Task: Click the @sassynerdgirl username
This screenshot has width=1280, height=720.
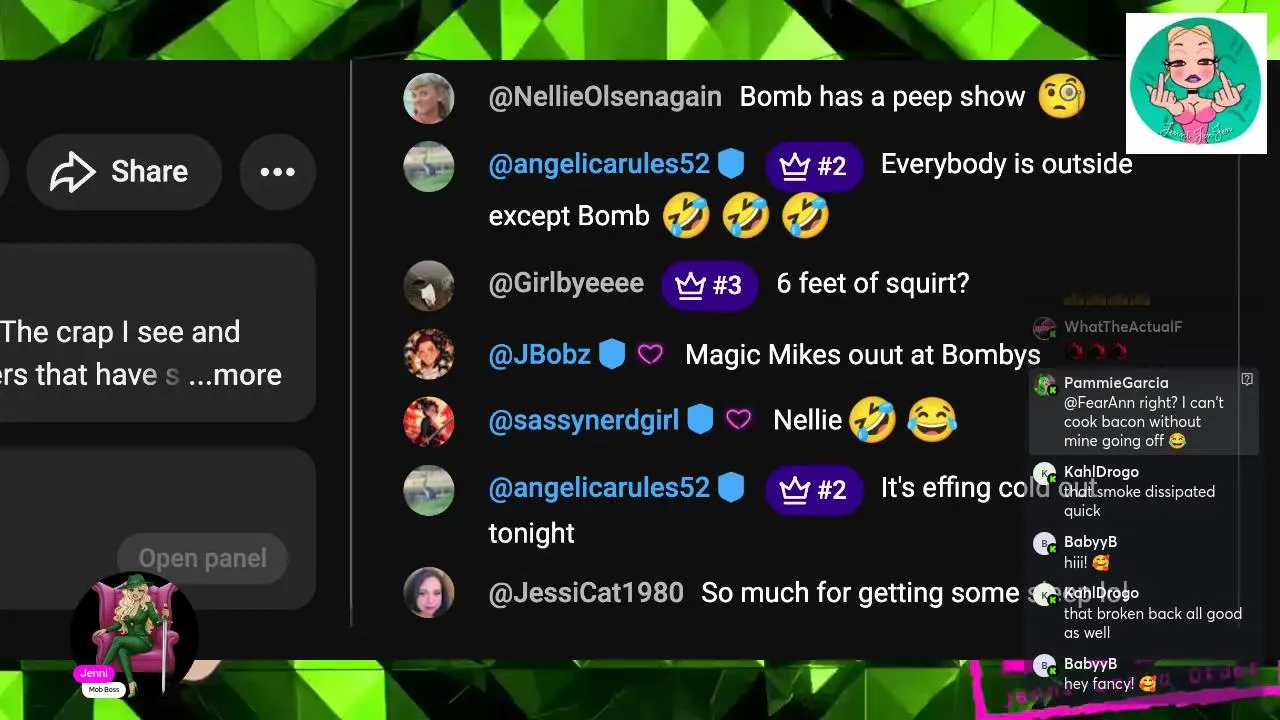Action: [583, 421]
